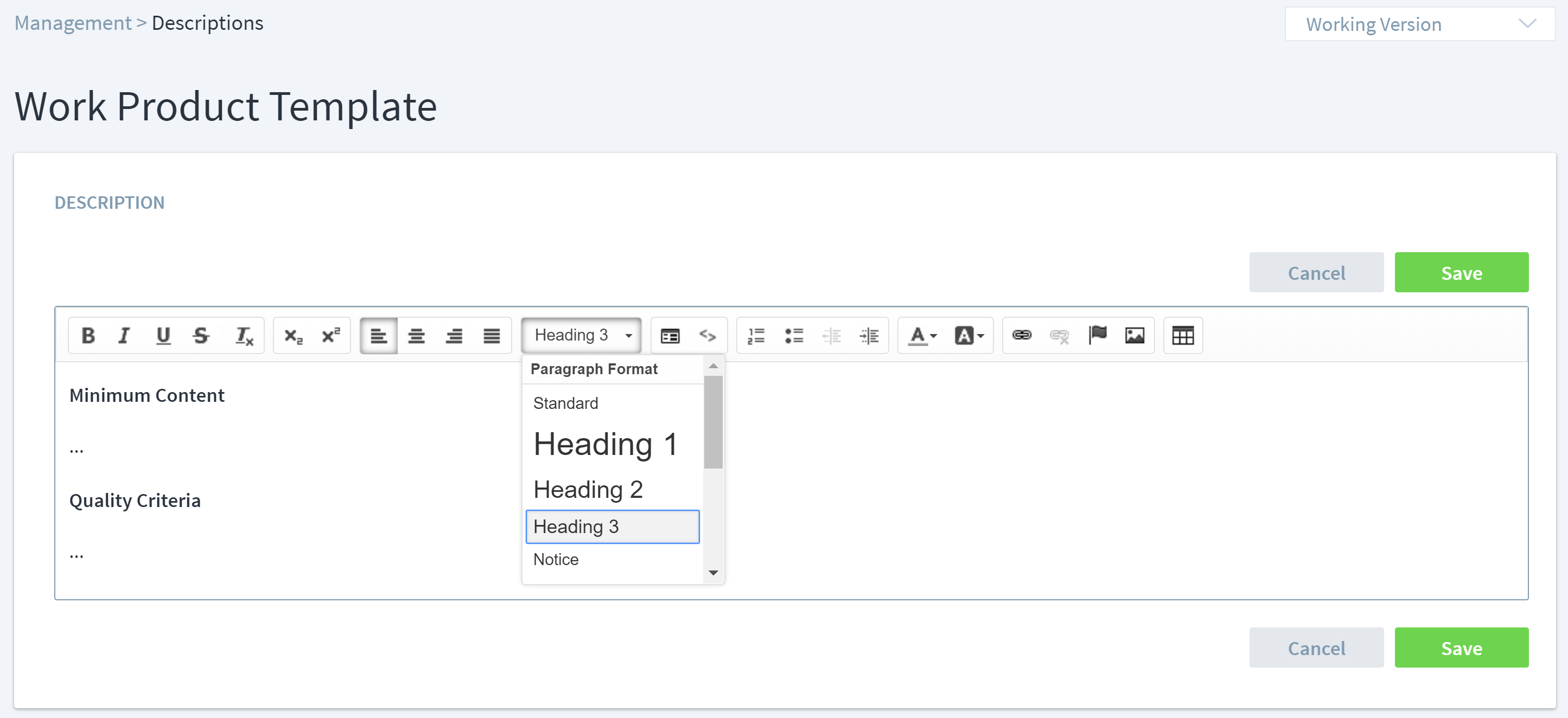The width and height of the screenshot is (1568, 718).
Task: Click the format list scroll down arrow
Action: 713,573
